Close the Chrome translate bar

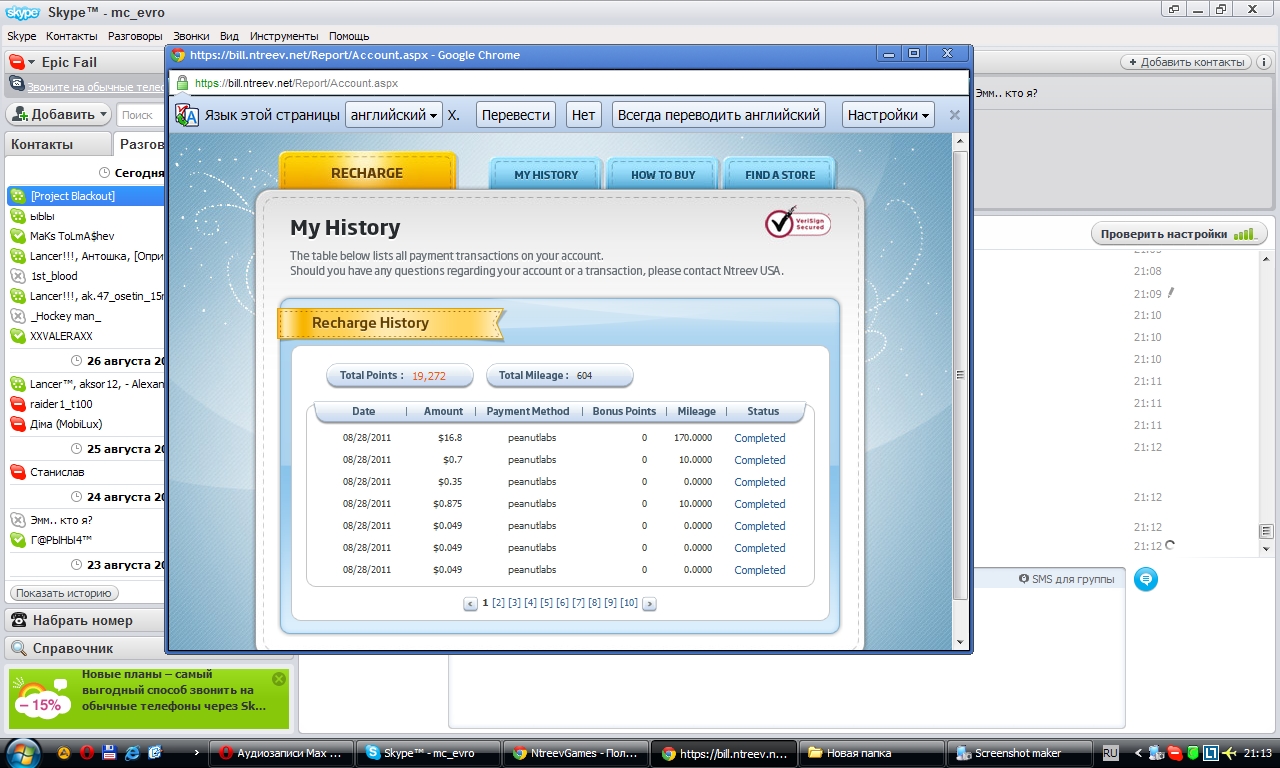click(x=954, y=115)
